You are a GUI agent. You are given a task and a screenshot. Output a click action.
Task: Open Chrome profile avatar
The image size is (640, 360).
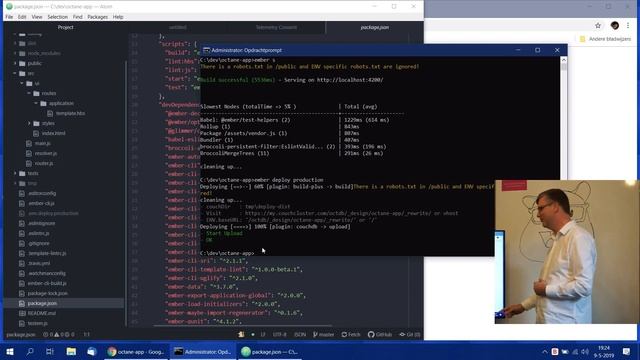(x=614, y=26)
